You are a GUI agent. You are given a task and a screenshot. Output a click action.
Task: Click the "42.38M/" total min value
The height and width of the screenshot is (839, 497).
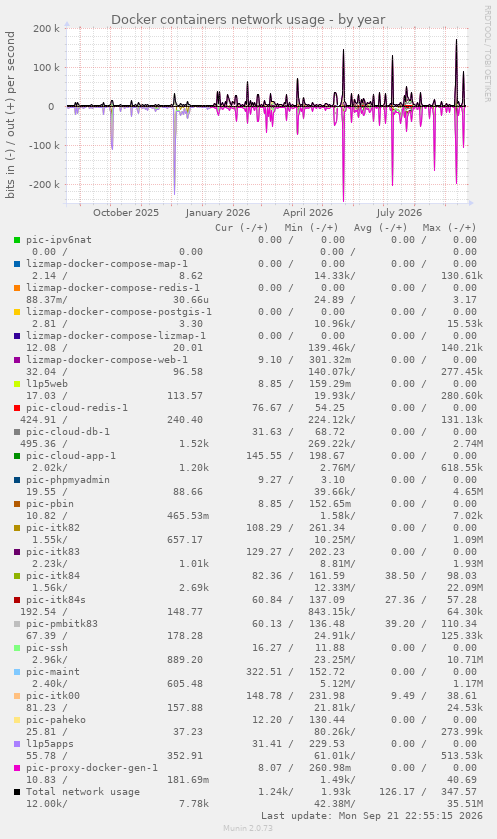(334, 804)
